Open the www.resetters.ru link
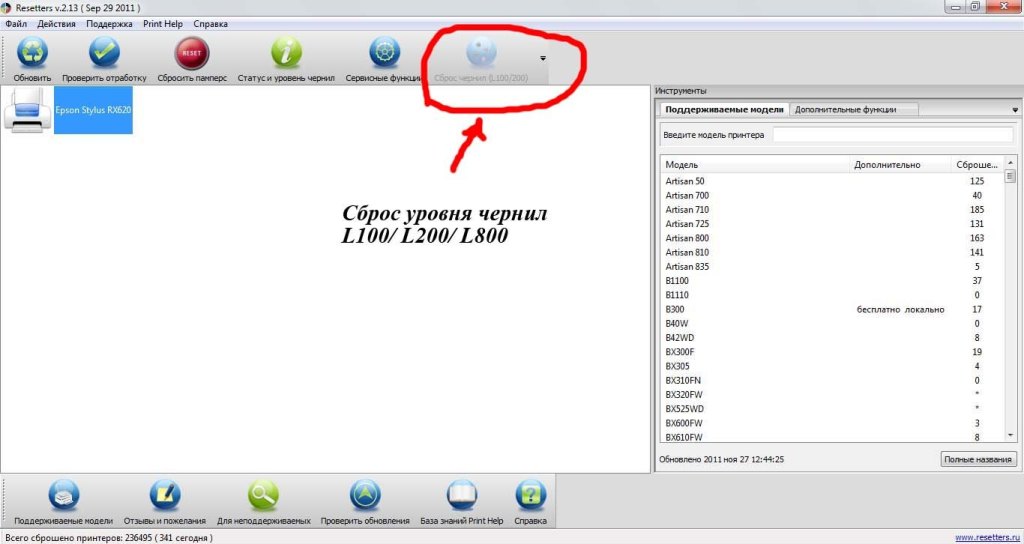 click(987, 538)
